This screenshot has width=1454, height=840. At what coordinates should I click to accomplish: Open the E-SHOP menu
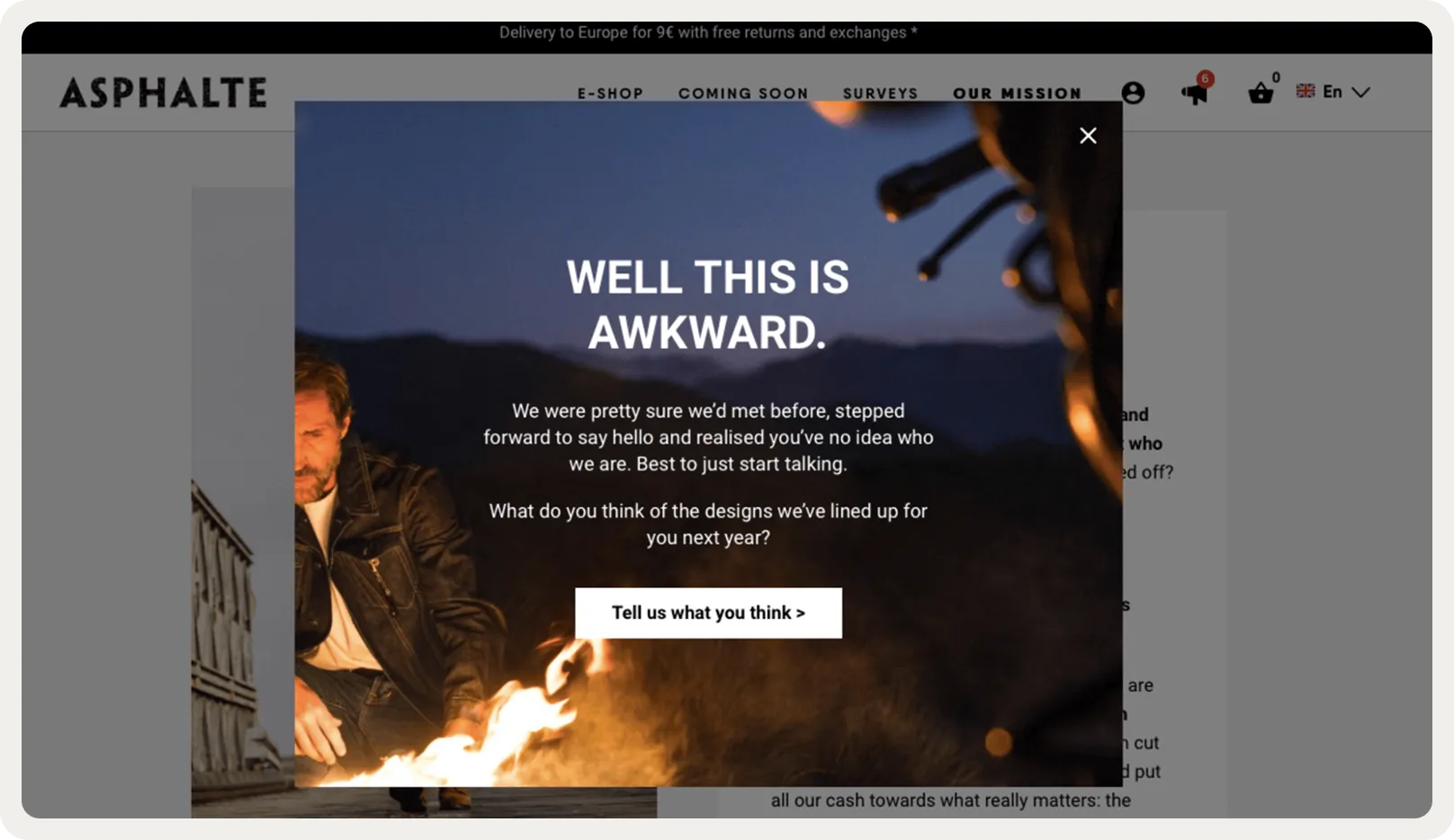(610, 94)
